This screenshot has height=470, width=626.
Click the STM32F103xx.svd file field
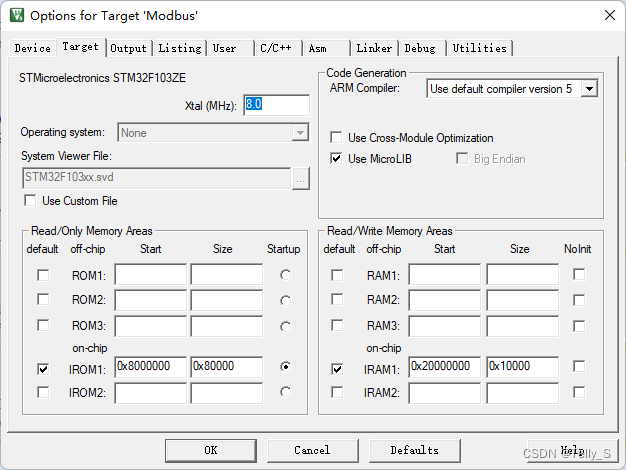pos(156,178)
